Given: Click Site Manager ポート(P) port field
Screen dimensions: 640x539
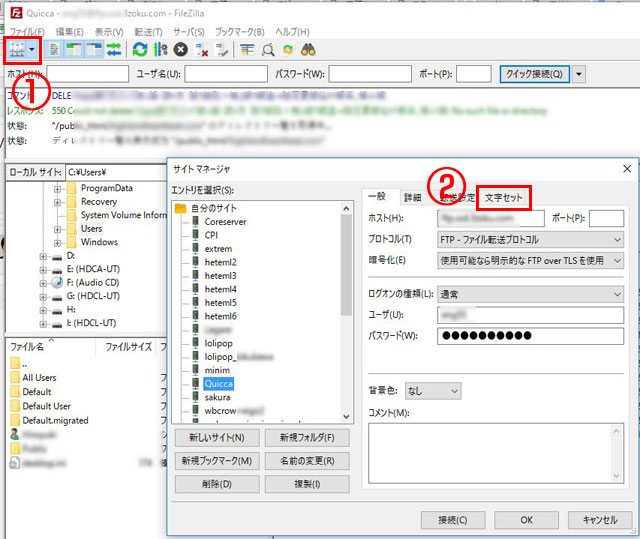Looking at the screenshot, I should point(606,218).
